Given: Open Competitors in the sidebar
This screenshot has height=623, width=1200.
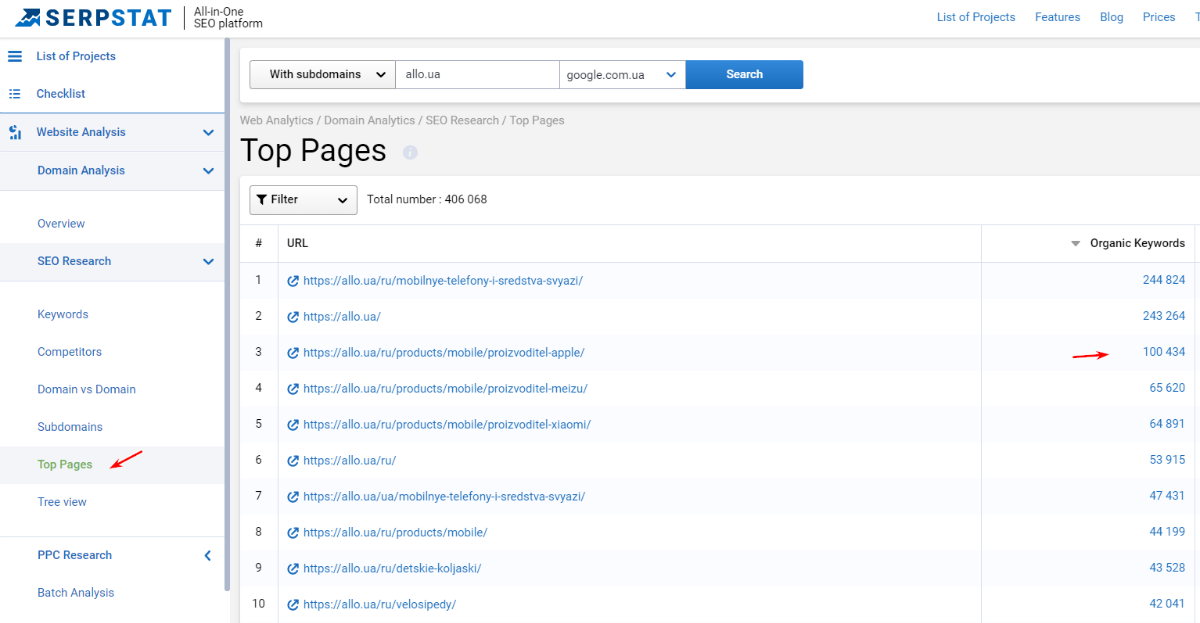Looking at the screenshot, I should point(69,352).
